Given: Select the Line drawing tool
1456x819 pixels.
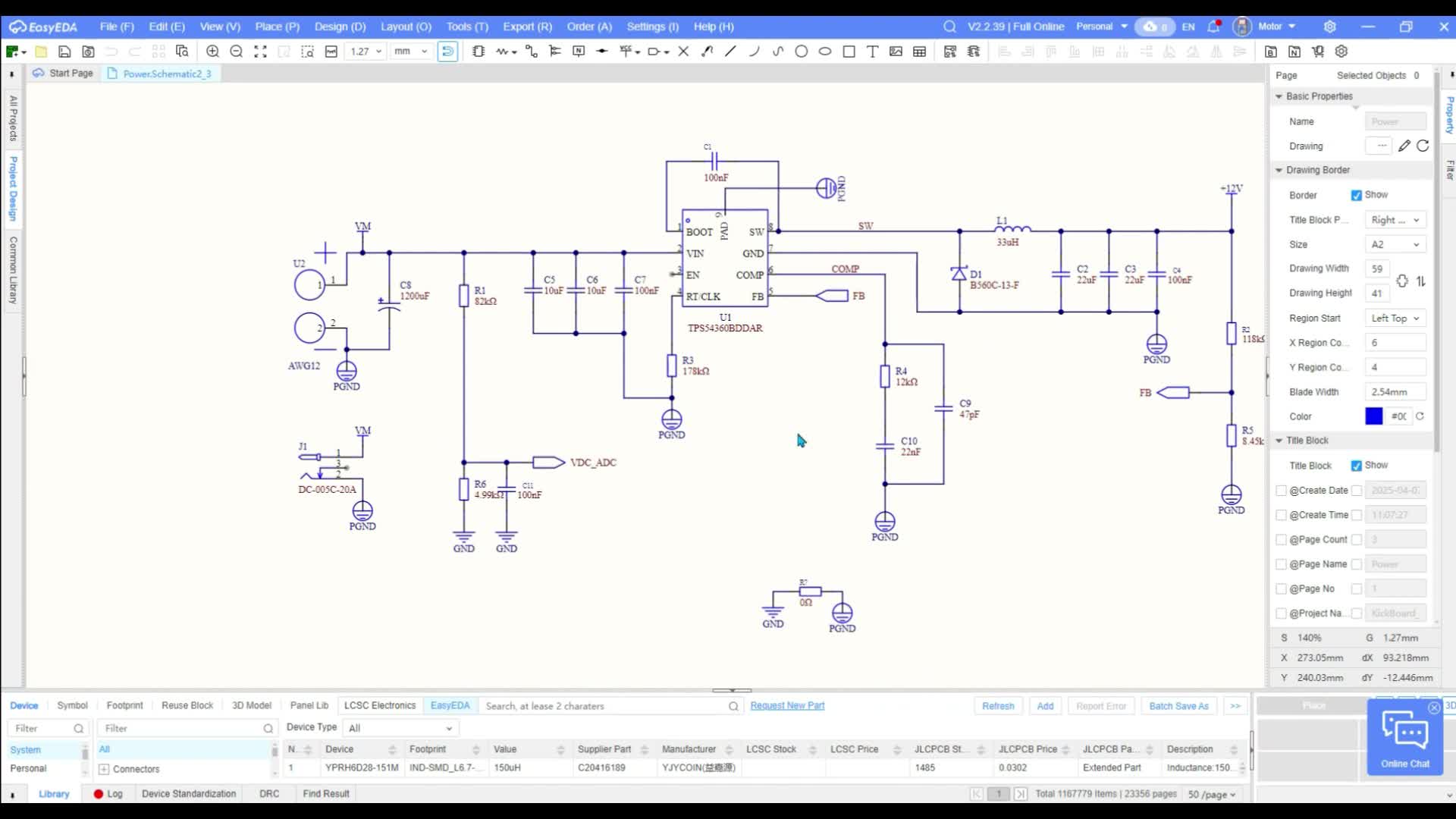Looking at the screenshot, I should [730, 52].
